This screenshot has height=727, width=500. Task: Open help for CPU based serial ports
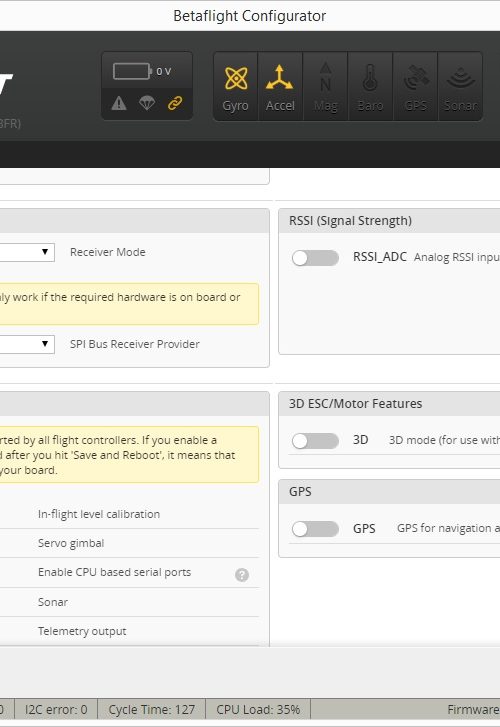point(242,575)
